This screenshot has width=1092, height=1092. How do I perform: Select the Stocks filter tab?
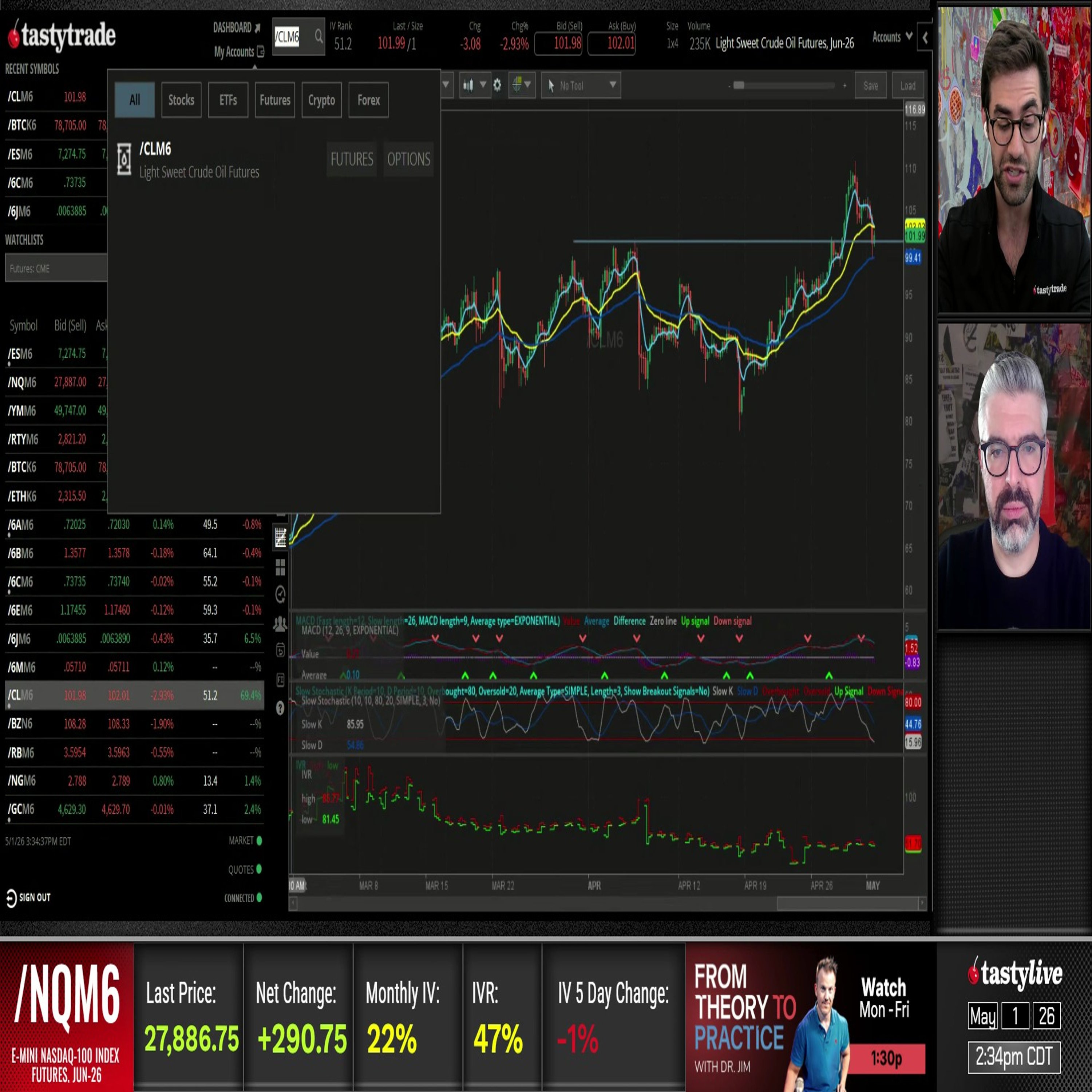181,100
